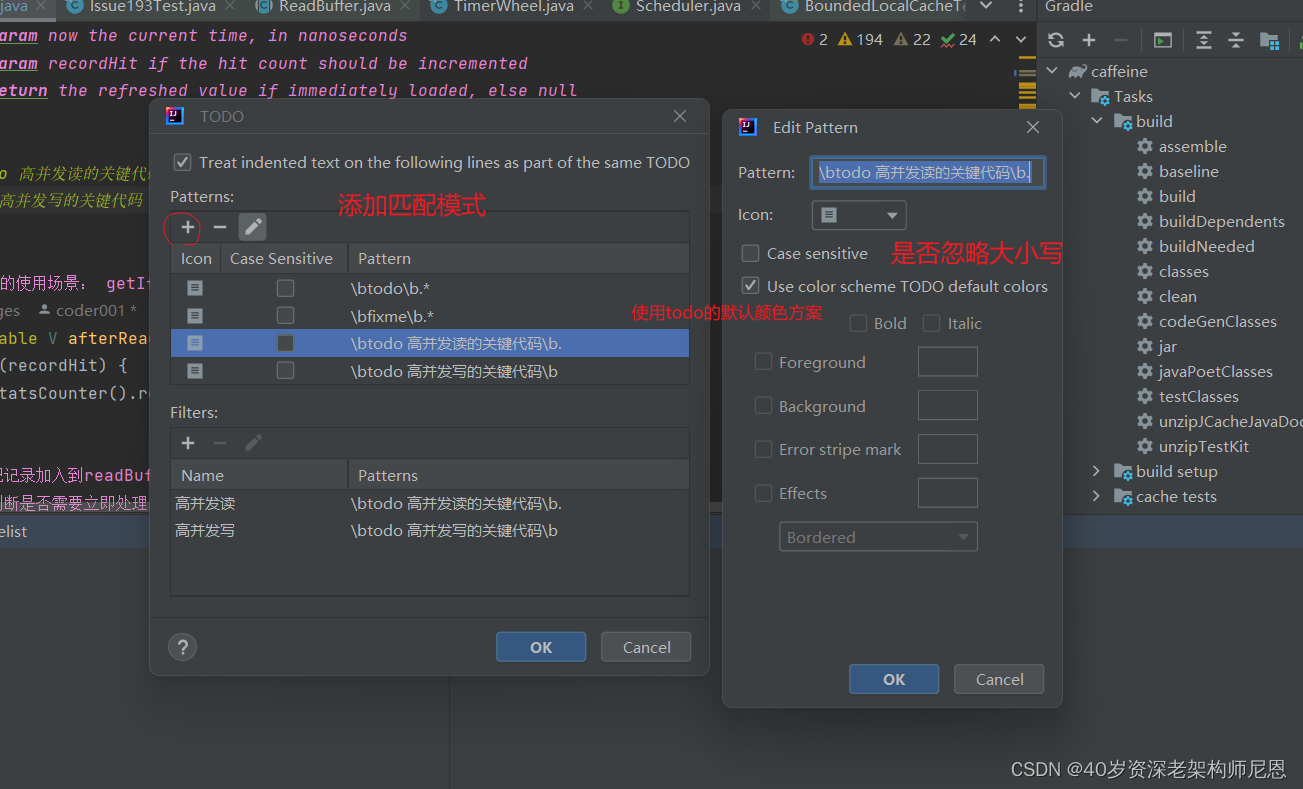Cancel the Edit Pattern dialog

[x=999, y=679]
